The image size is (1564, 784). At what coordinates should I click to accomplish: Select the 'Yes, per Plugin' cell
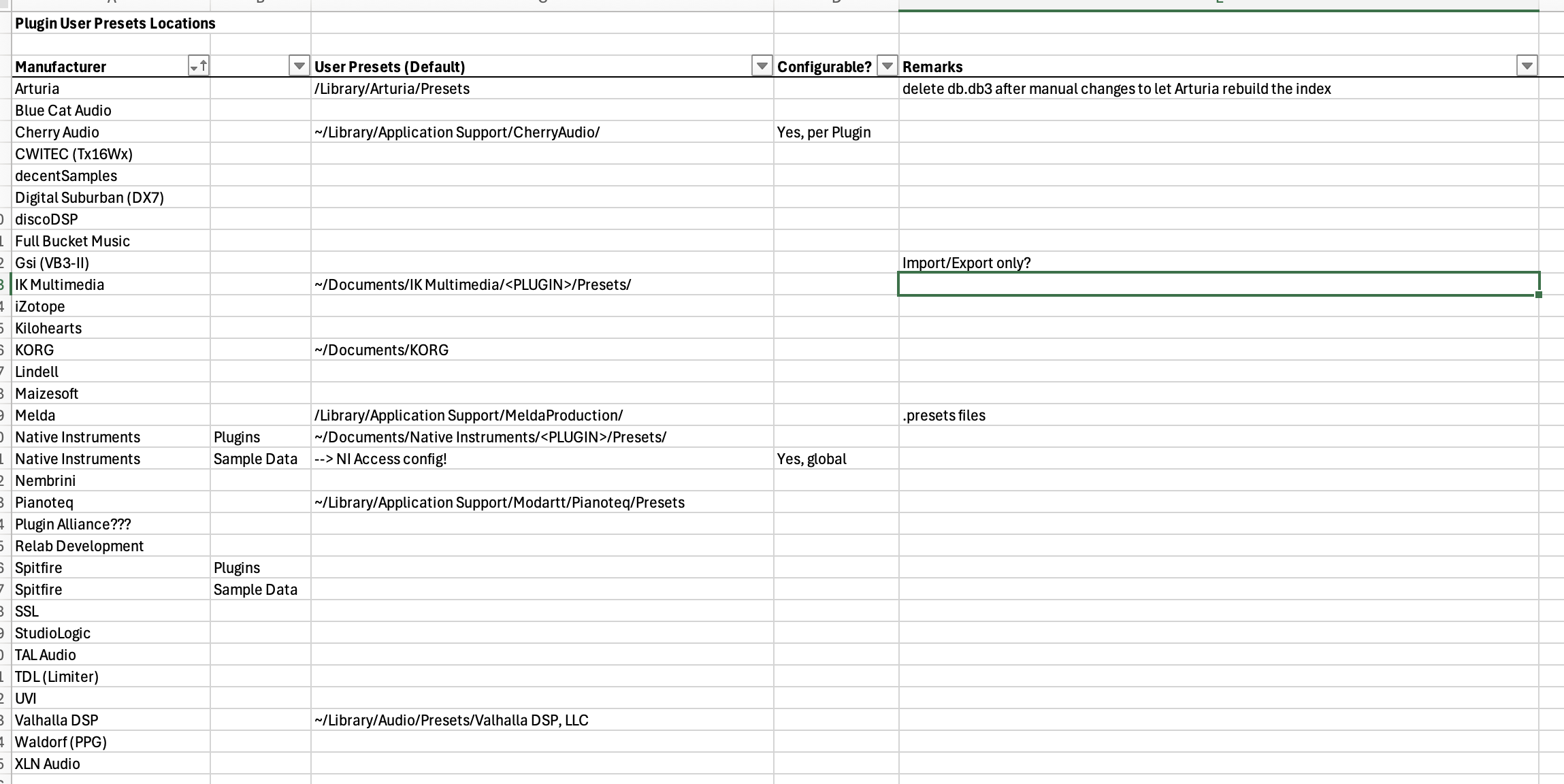click(x=836, y=132)
